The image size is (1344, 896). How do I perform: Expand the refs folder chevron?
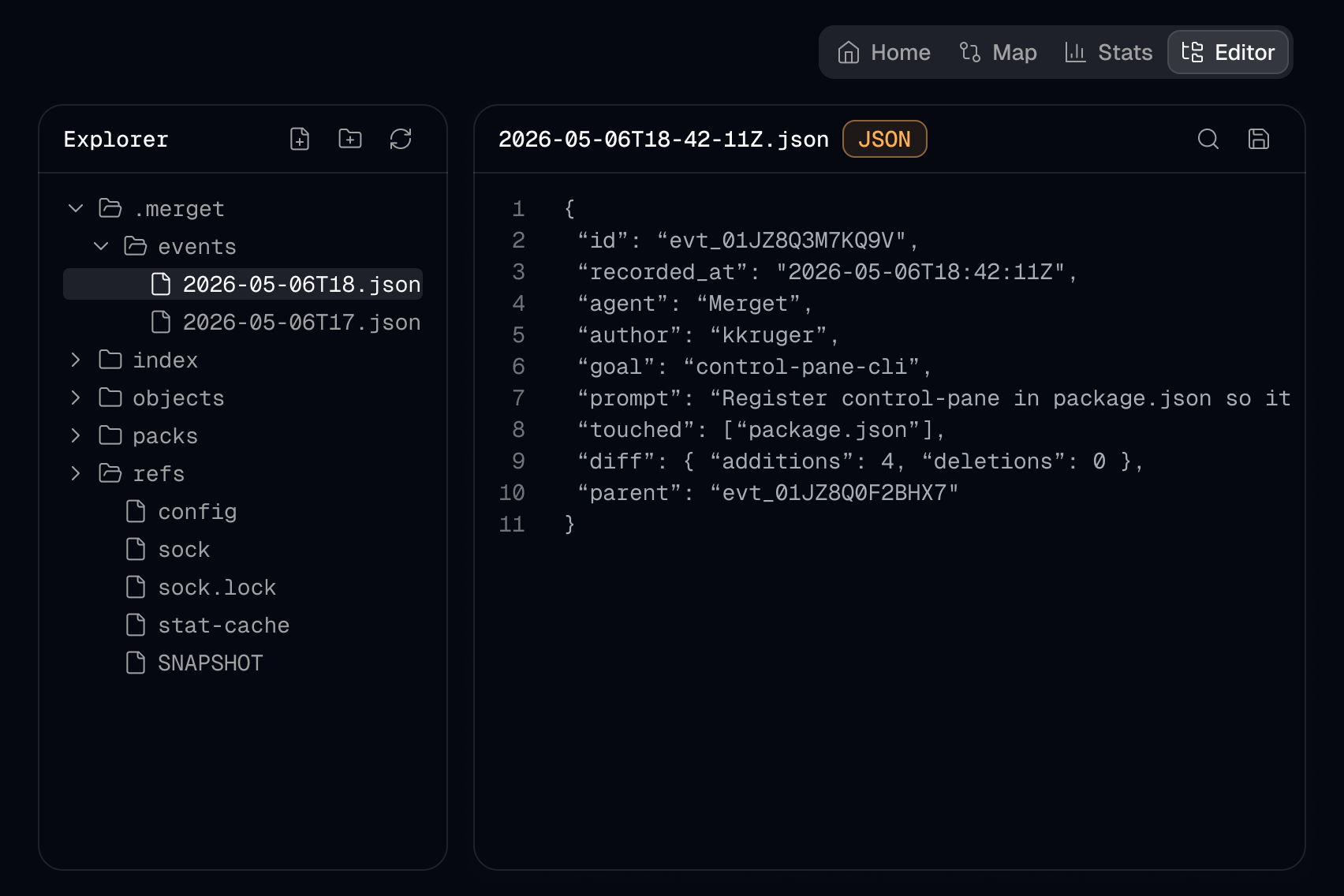click(x=76, y=473)
